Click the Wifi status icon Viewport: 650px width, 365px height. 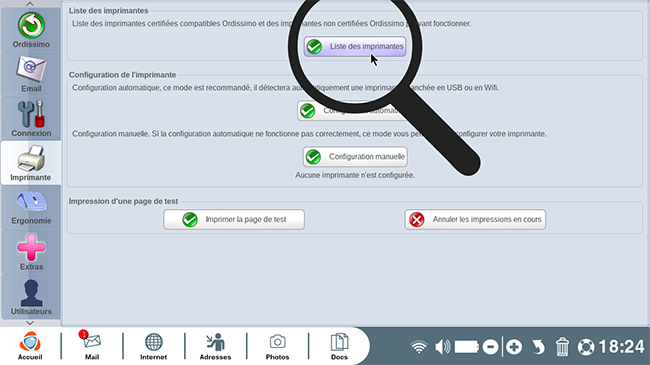[x=419, y=347]
